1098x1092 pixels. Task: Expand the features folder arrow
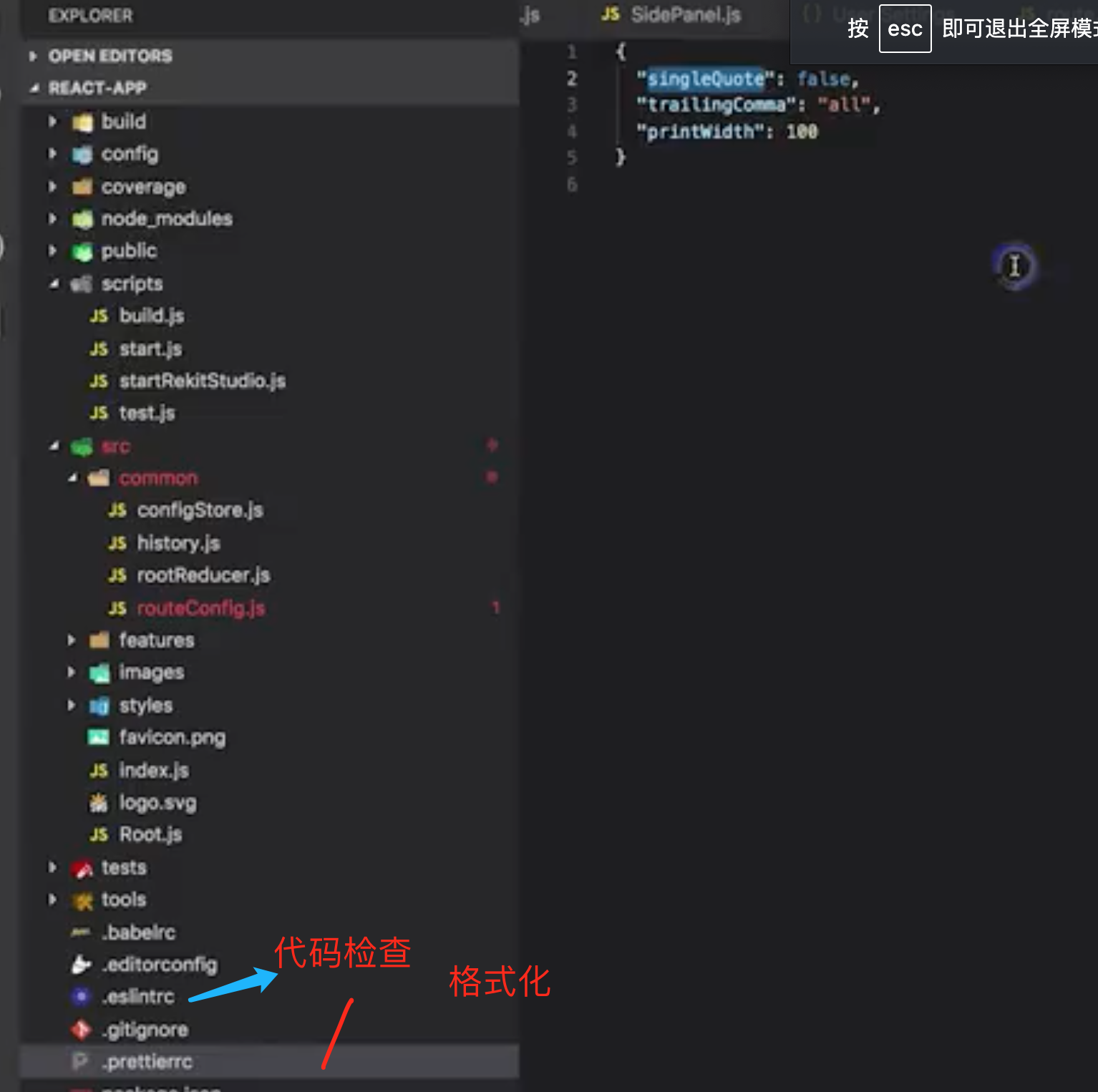pyautogui.click(x=71, y=640)
